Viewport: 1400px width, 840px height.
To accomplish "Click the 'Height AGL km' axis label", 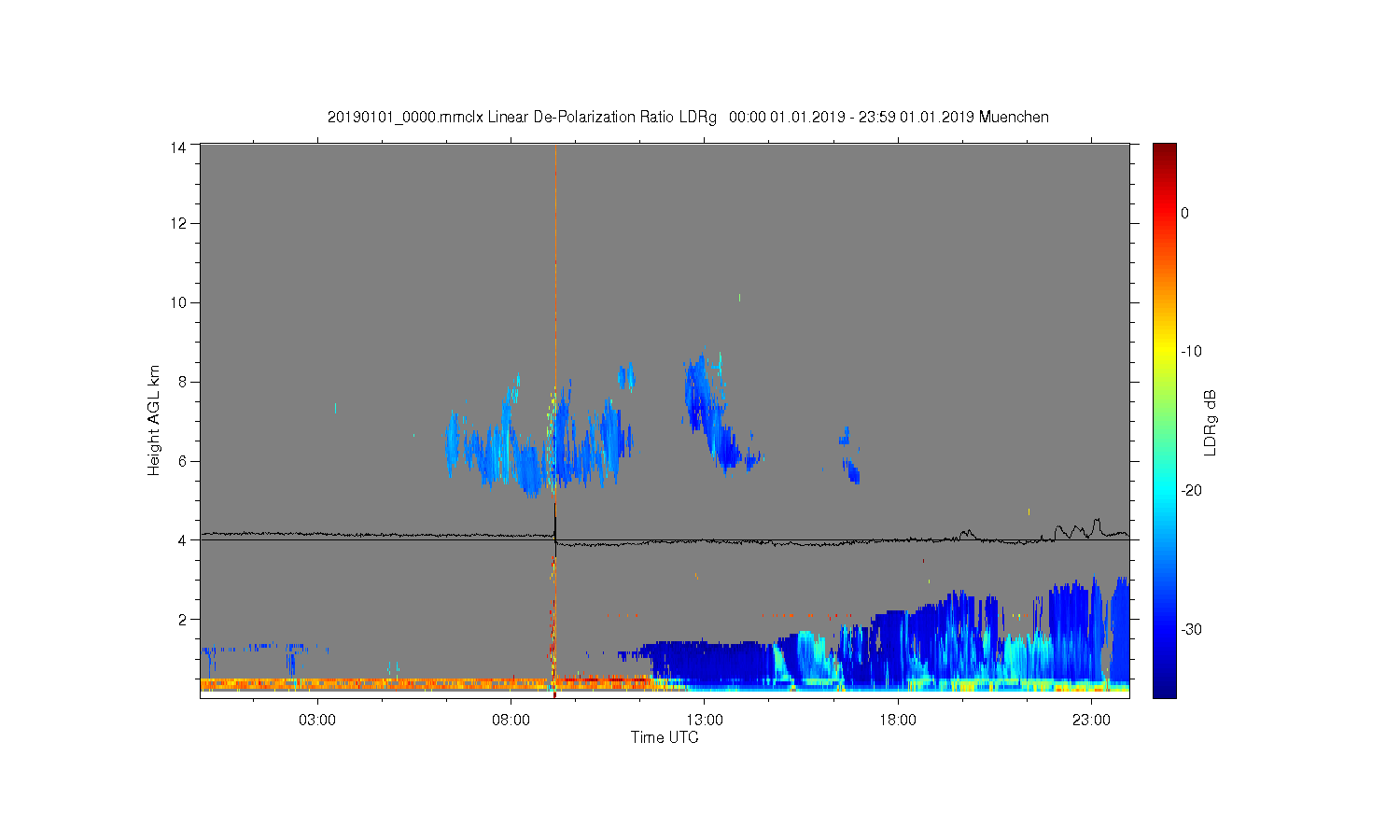I will 154,420.
